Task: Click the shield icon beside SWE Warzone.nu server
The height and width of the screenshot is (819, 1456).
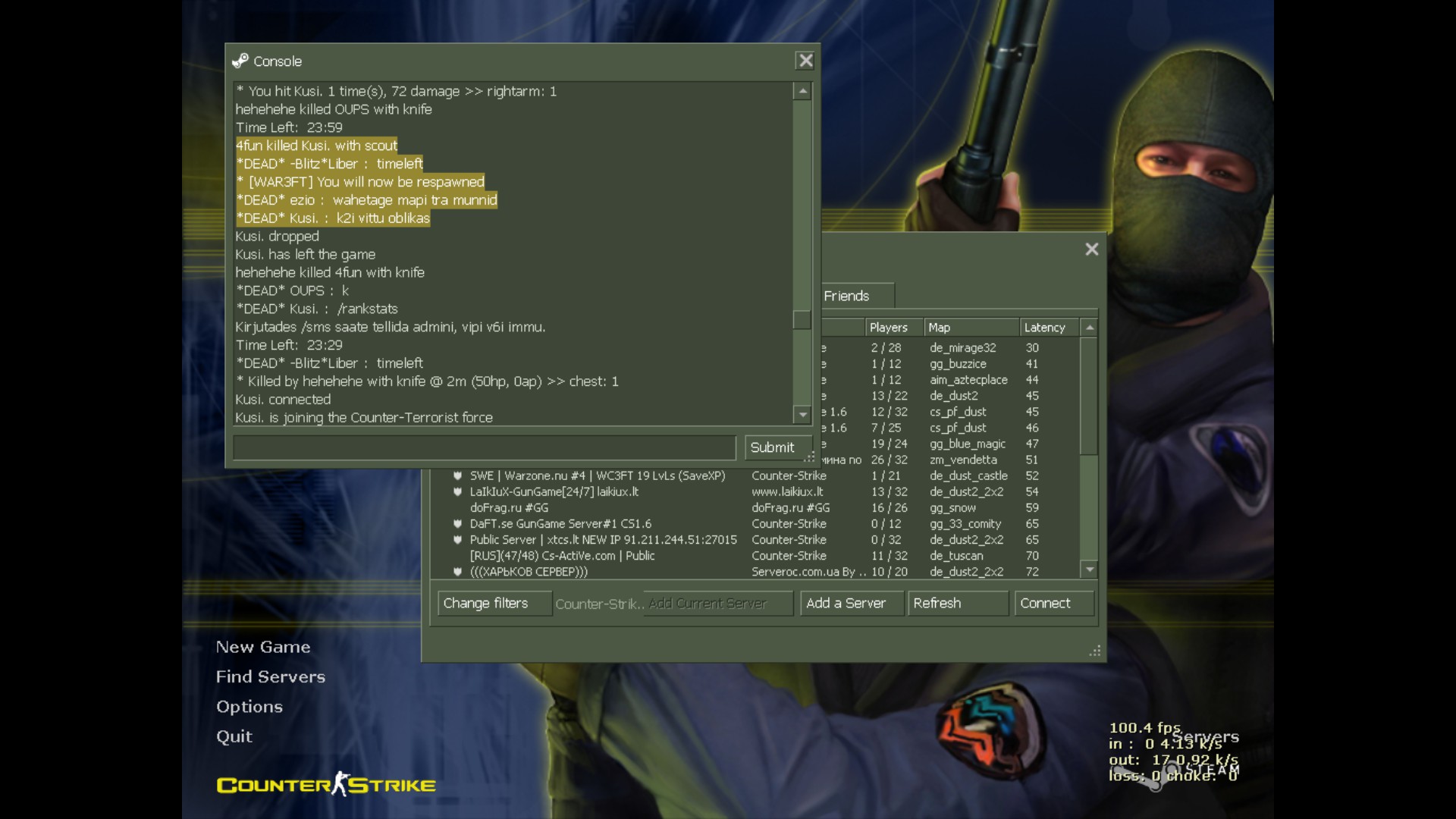Action: tap(457, 476)
